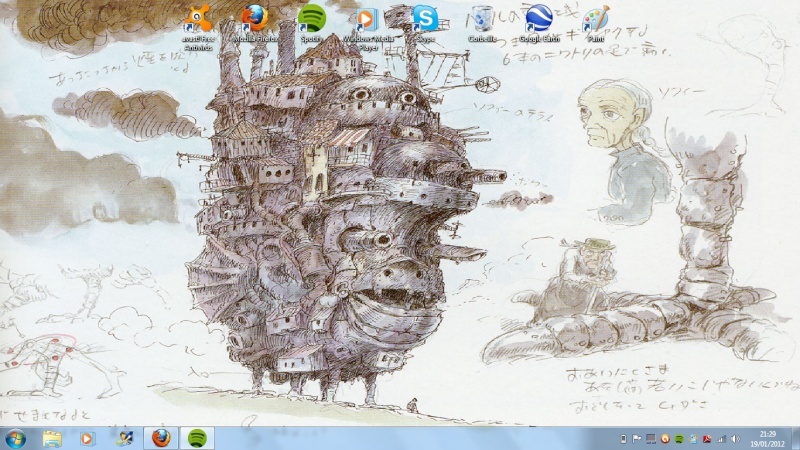Switch to the Spotify taskbar window
The height and width of the screenshot is (450, 800).
(x=197, y=438)
